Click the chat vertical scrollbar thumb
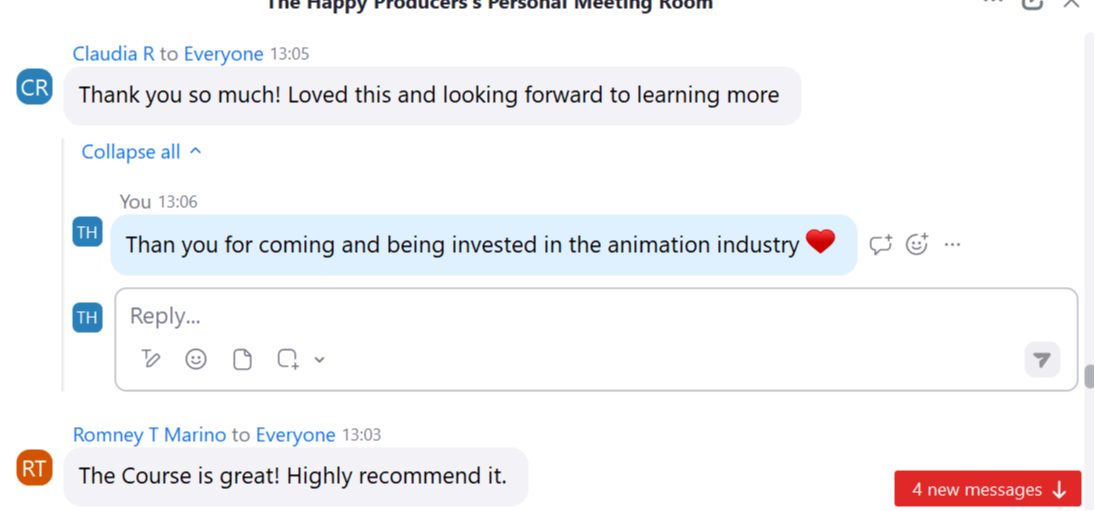This screenshot has width=1095, height=511. [x=1089, y=376]
